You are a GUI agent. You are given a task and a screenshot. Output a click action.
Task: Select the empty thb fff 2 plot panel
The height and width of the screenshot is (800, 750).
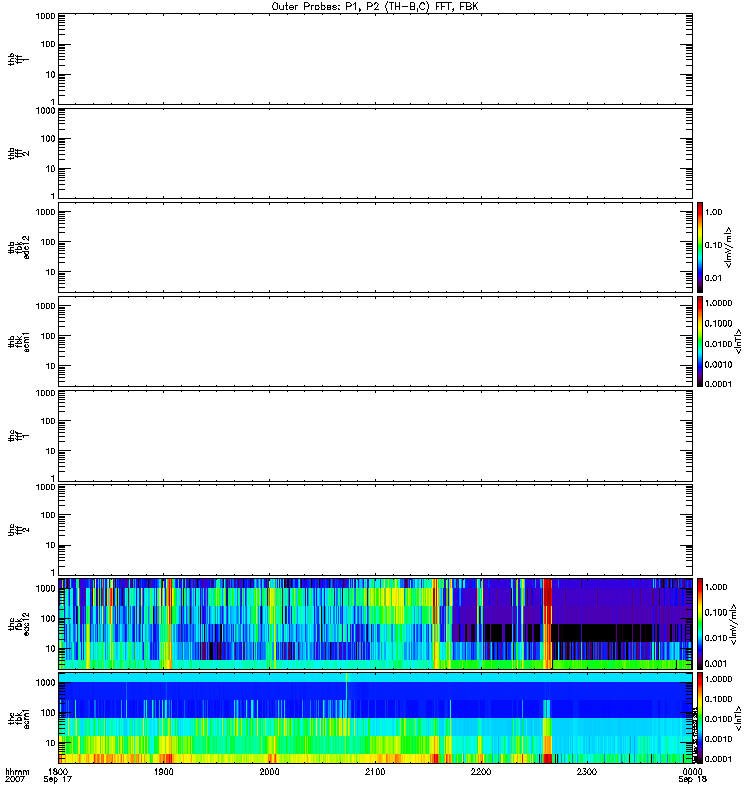[x=375, y=154]
